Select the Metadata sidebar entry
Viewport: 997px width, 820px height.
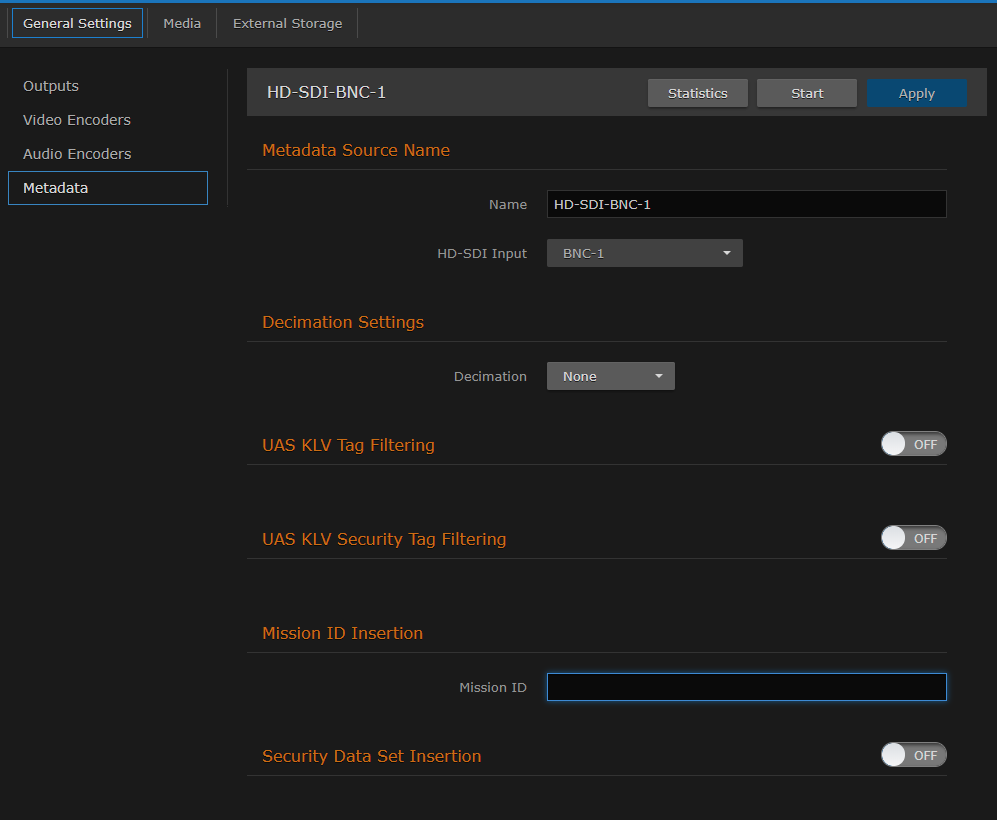point(55,188)
